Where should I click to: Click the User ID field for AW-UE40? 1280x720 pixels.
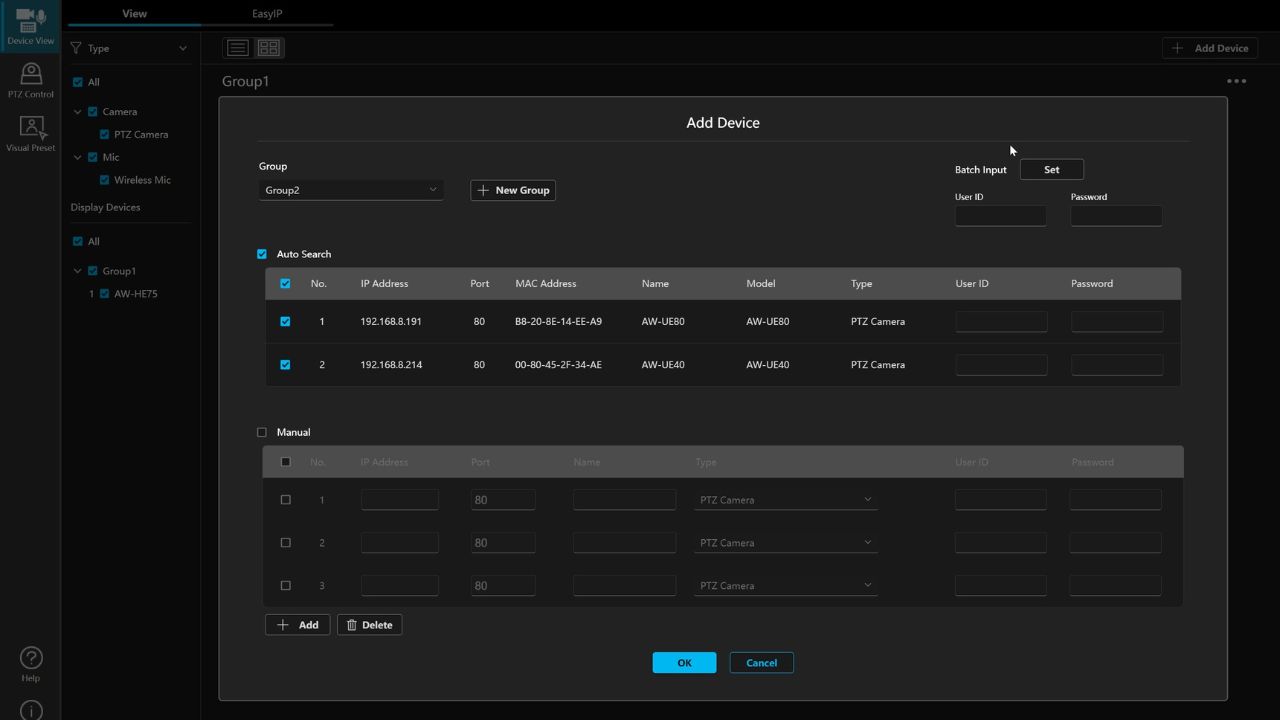pyautogui.click(x=1001, y=364)
